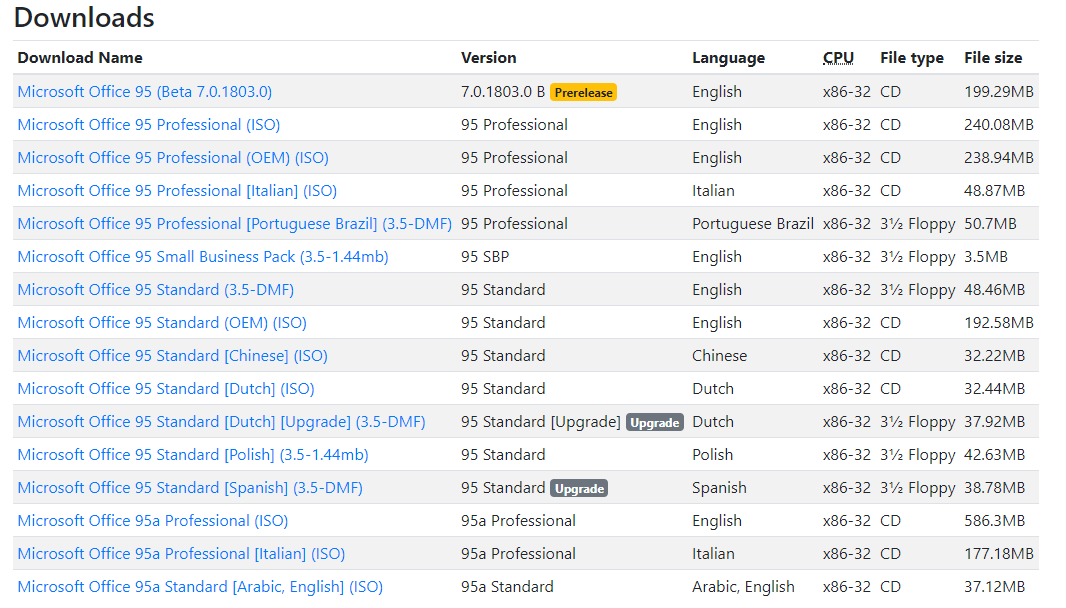Image resolution: width=1066 pixels, height=608 pixels.
Task: Click the 586.3MB file size
Action: 995,521
